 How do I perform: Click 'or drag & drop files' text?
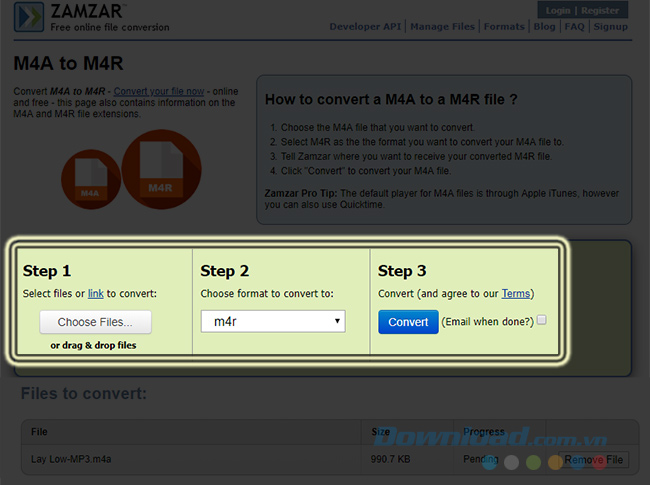[x=93, y=345]
